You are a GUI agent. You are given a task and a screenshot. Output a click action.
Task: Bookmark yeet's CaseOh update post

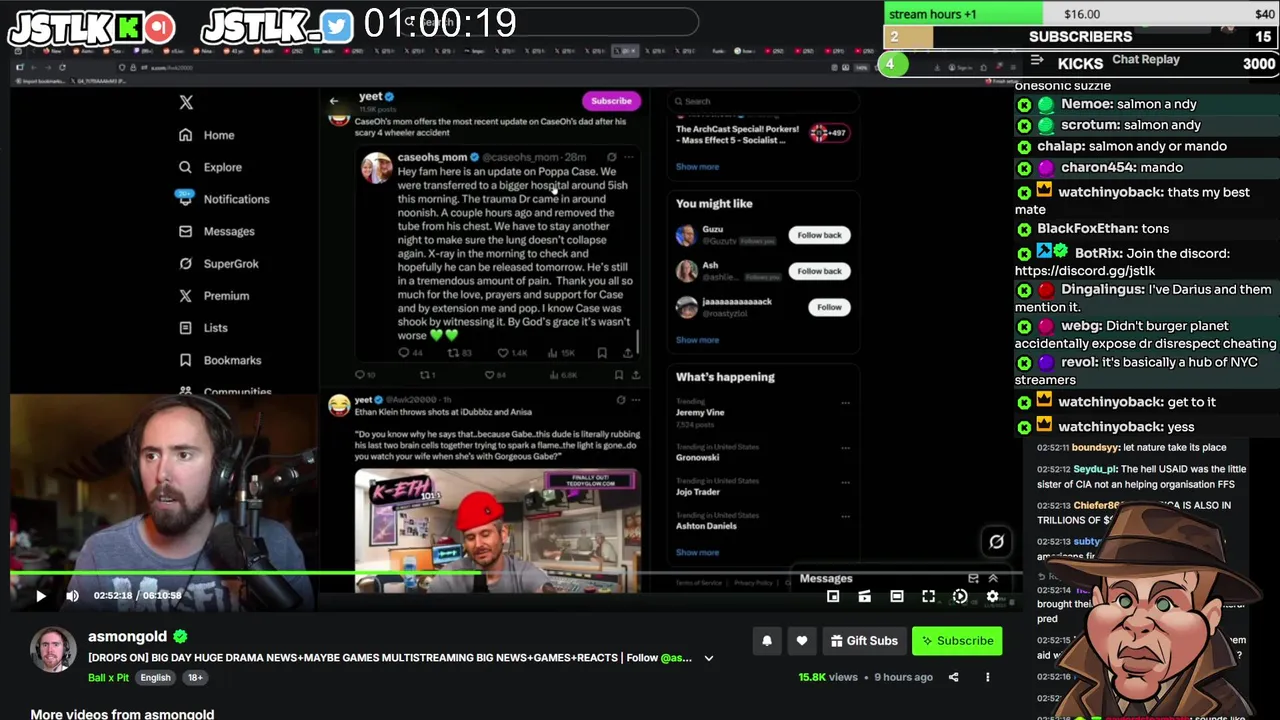pos(618,375)
